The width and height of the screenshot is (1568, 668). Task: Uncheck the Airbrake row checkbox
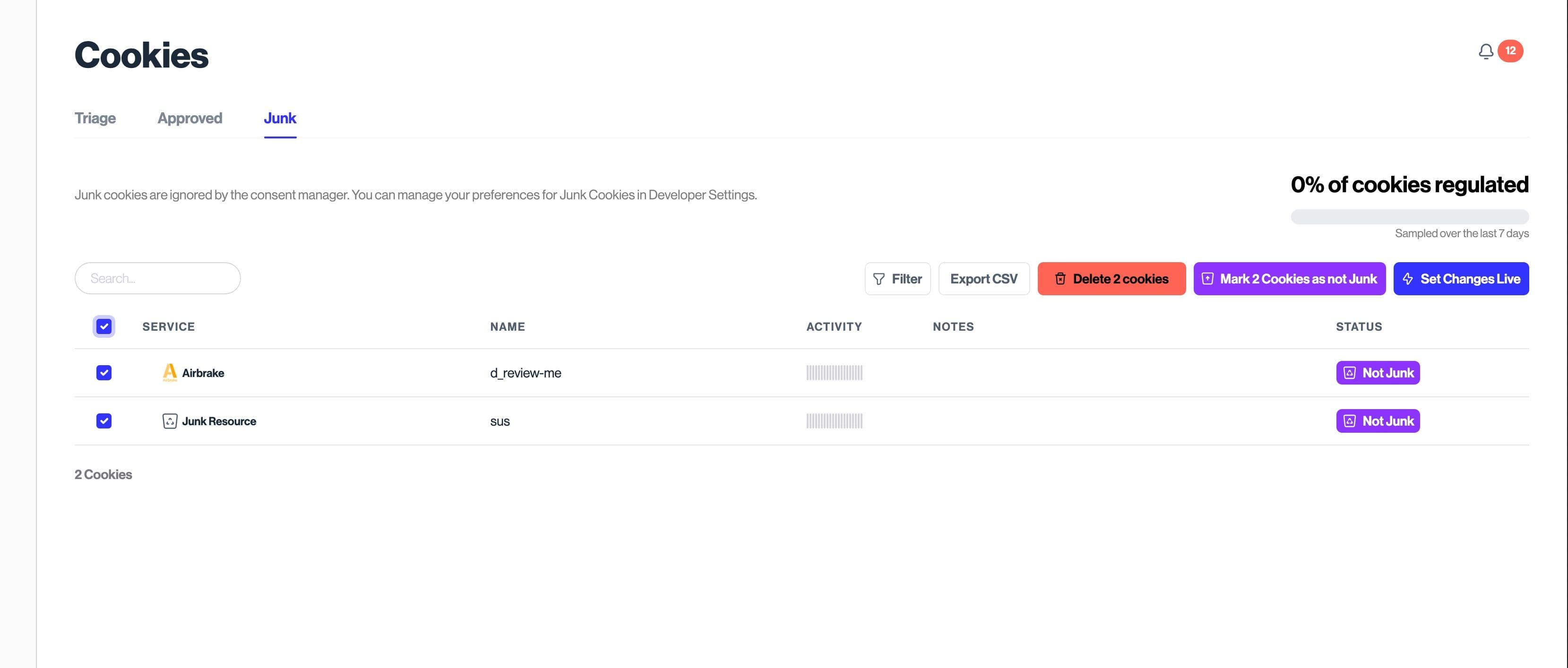click(104, 373)
